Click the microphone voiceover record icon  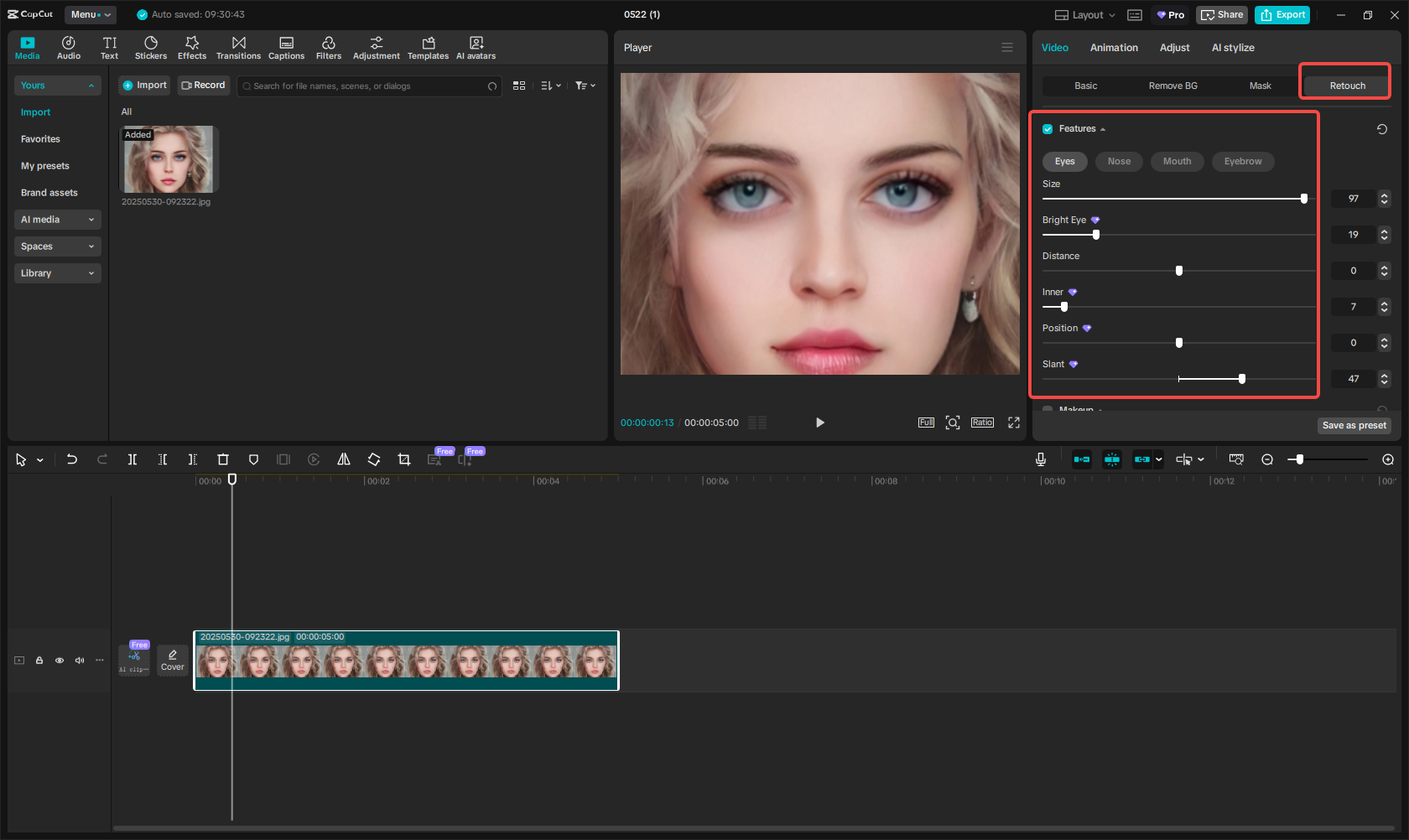[x=1040, y=459]
